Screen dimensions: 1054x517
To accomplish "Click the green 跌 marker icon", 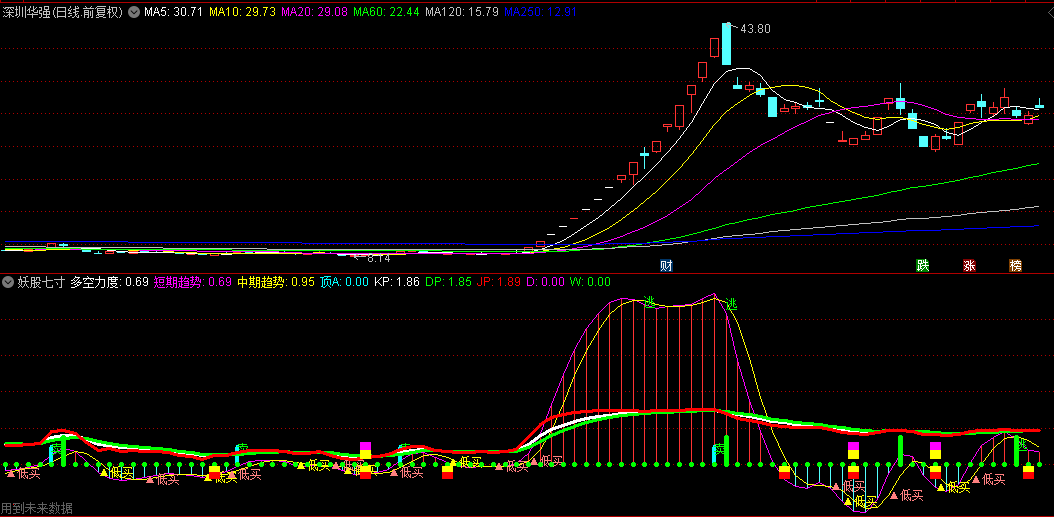I will [x=922, y=265].
